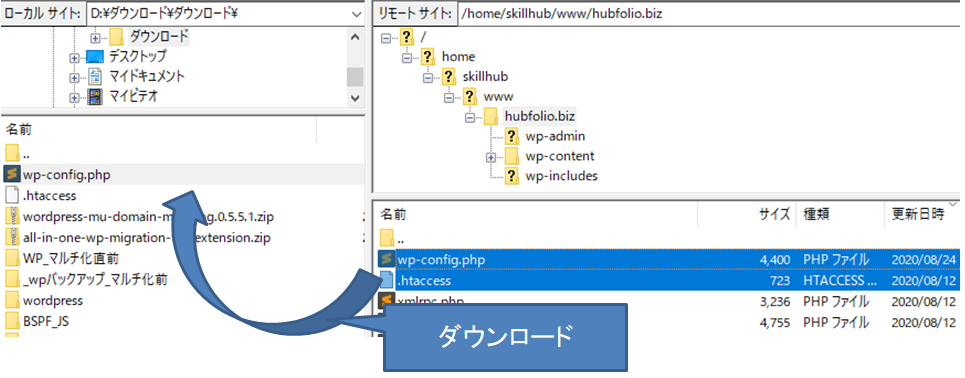The width and height of the screenshot is (965, 378).
Task: Select wordpress-mu-domain-mapping zip file
Action: tap(182, 217)
